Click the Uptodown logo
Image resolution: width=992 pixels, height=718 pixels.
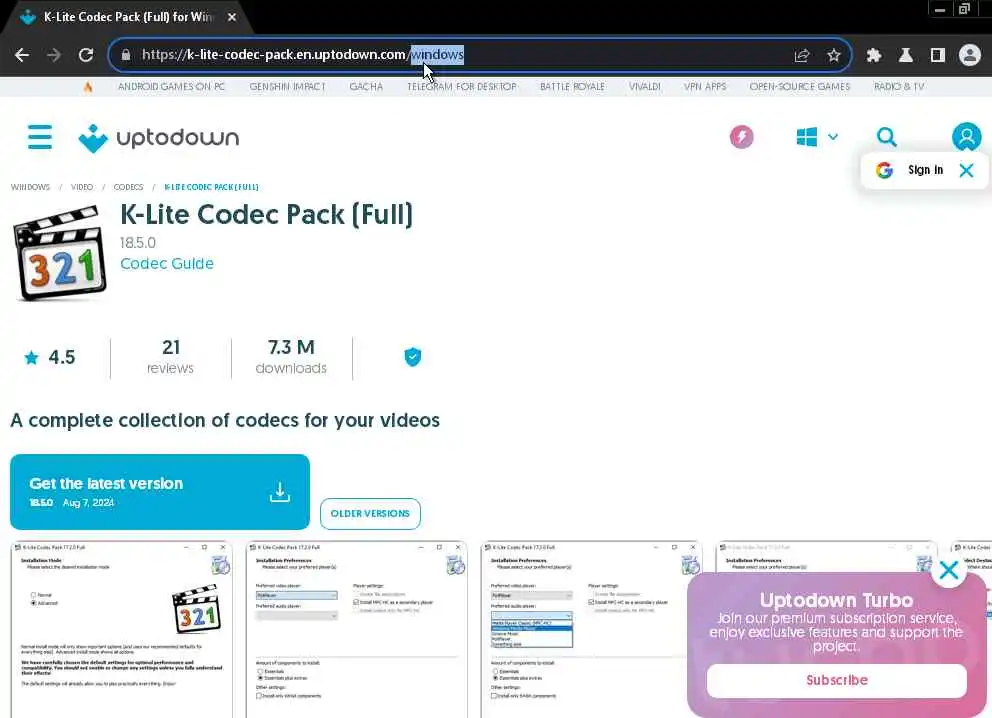[158, 137]
